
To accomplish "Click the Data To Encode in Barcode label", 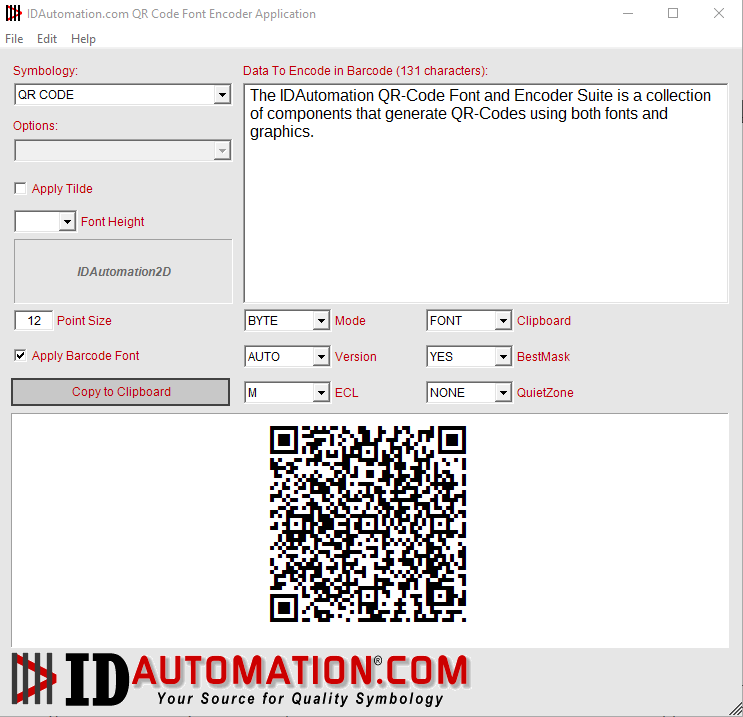I will pos(365,71).
